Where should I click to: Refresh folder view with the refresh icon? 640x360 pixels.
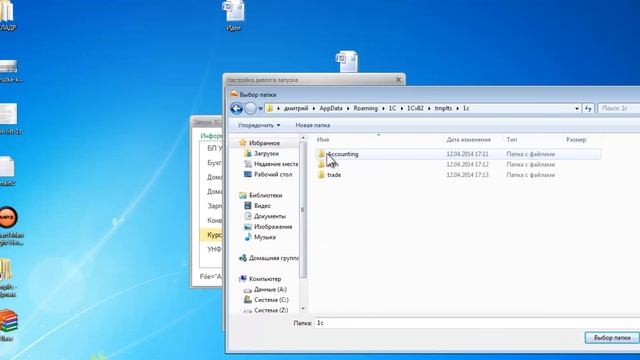588,109
